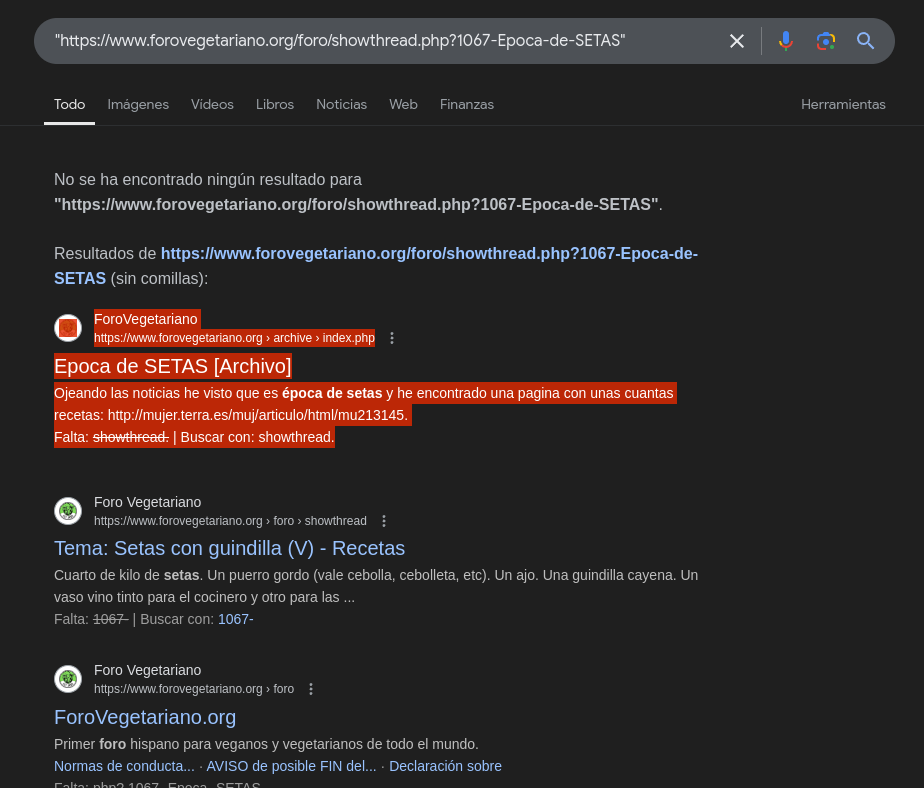Screen dimensions: 924x788
Task: Click the Foro Vegetariano name above Setas con guindilla
Action: 147,502
